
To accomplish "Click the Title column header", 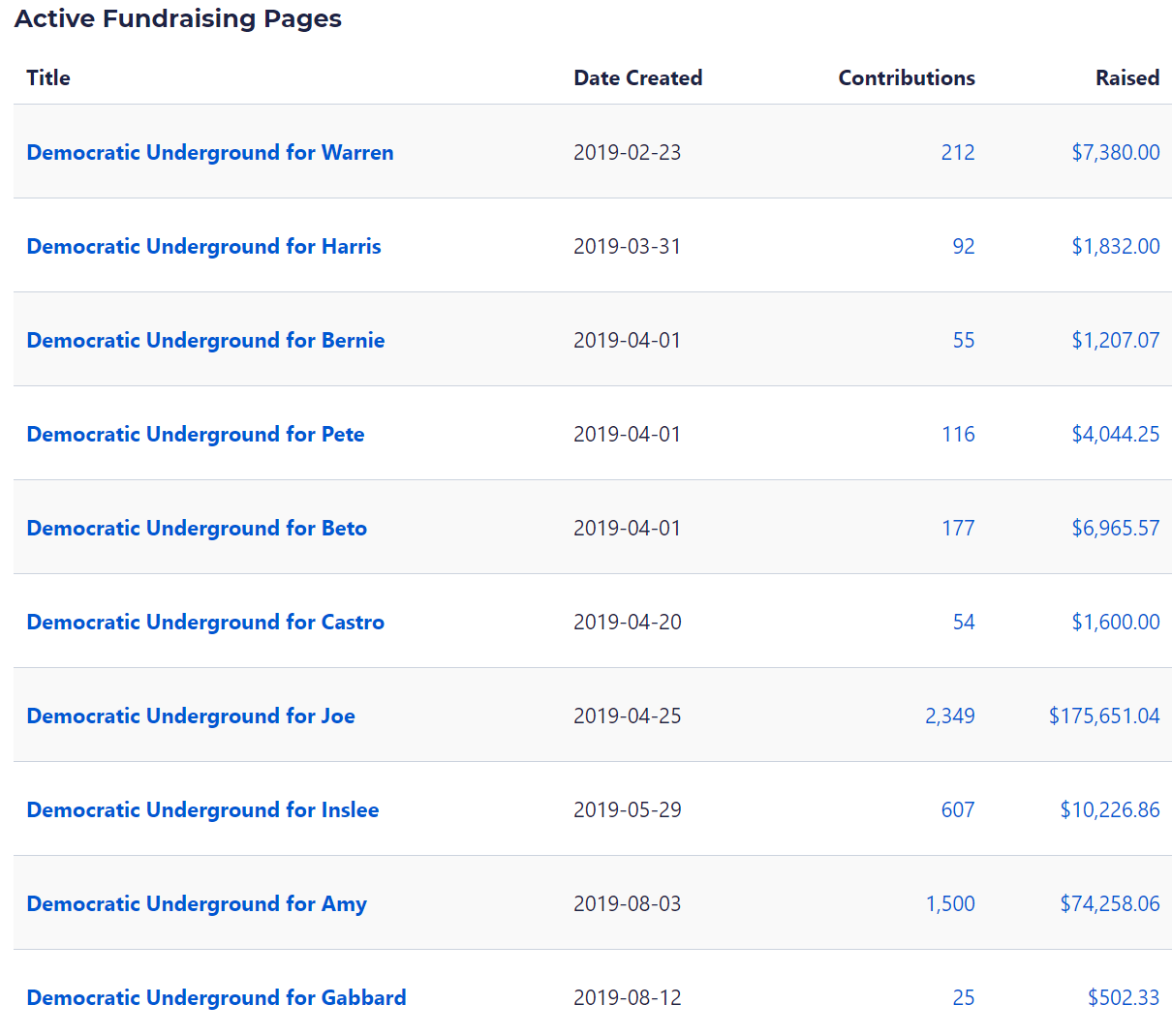I will click(x=48, y=77).
